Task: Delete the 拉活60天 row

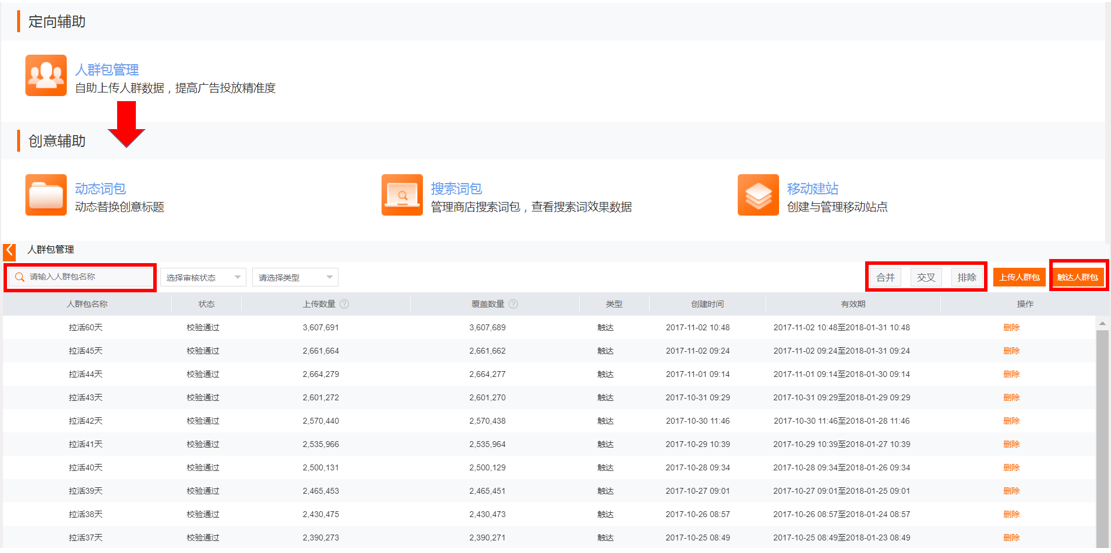Action: [1011, 327]
